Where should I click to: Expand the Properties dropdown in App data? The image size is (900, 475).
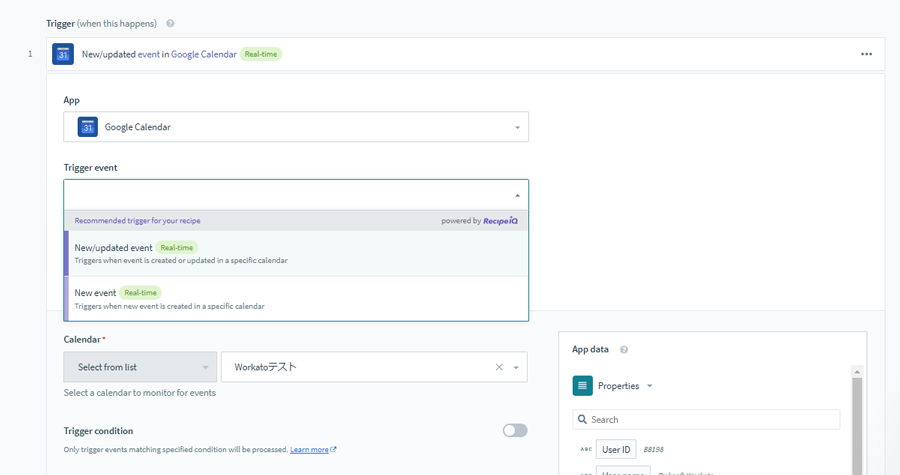tap(650, 386)
